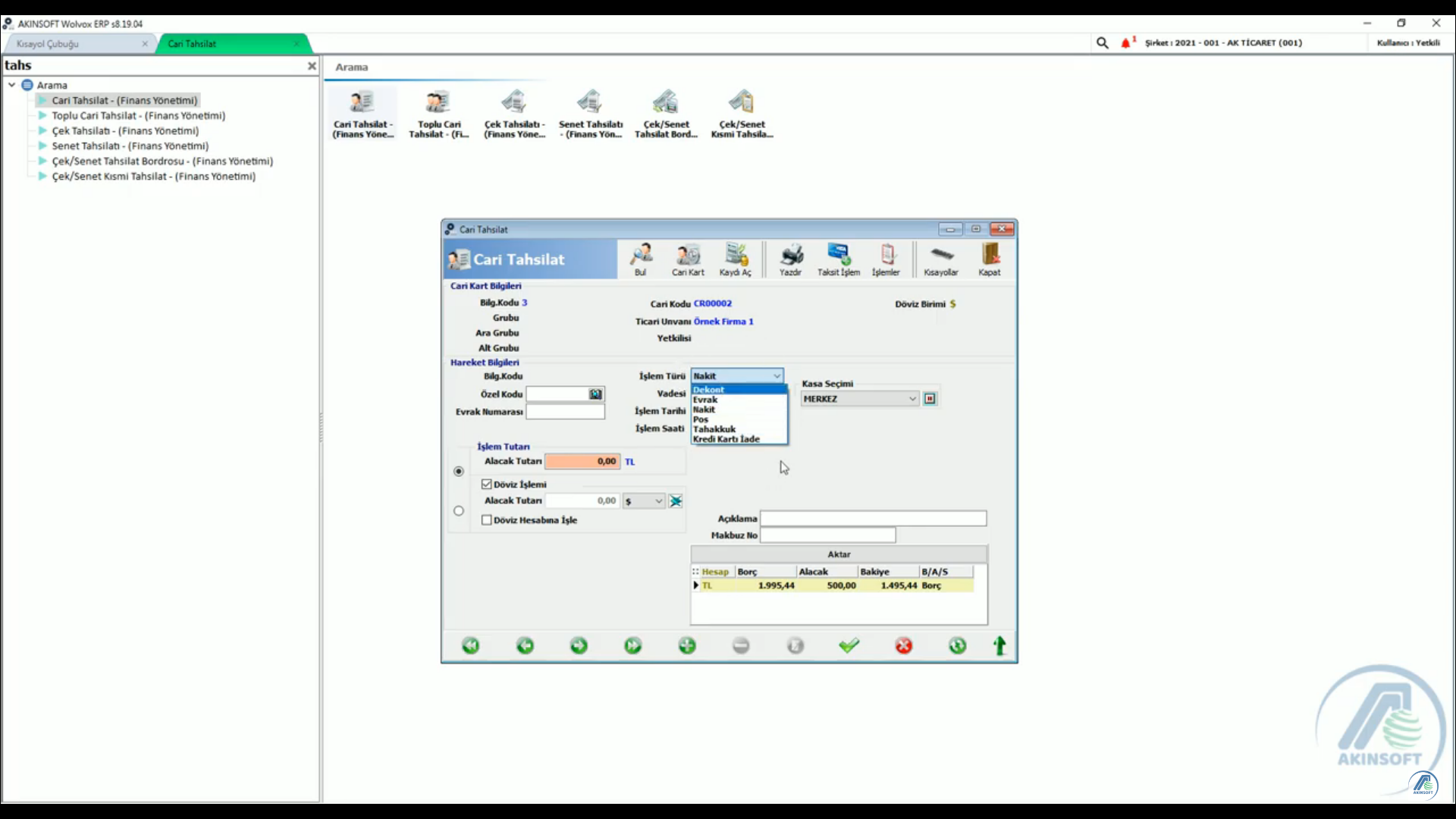Screen dimensions: 1456x819
Task: Add new record with green plus button
Action: tap(687, 645)
